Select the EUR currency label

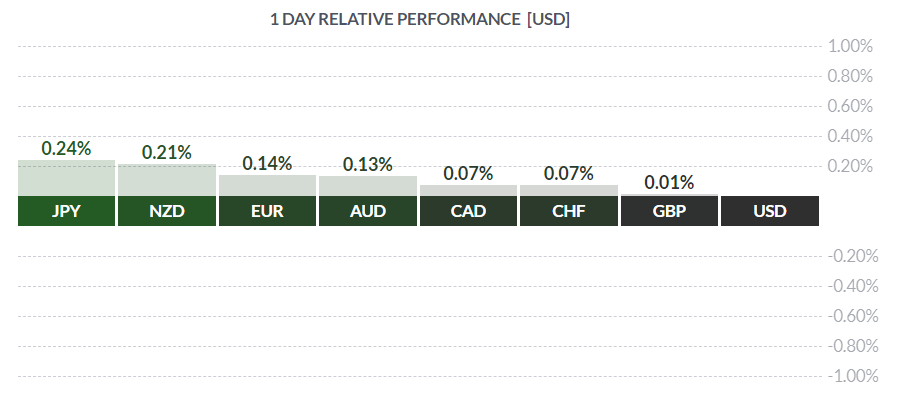click(268, 211)
